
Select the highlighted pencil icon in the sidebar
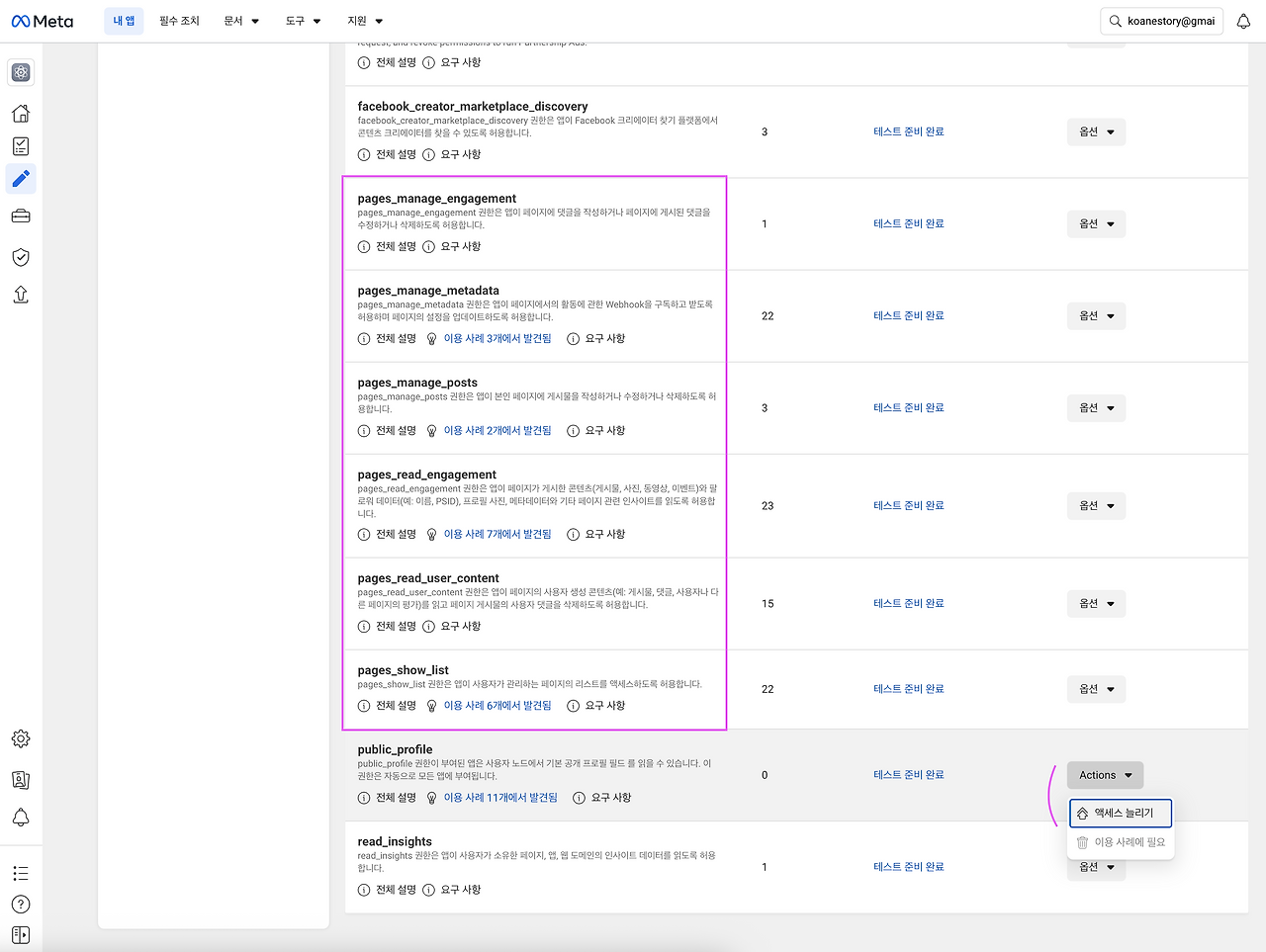(x=21, y=179)
